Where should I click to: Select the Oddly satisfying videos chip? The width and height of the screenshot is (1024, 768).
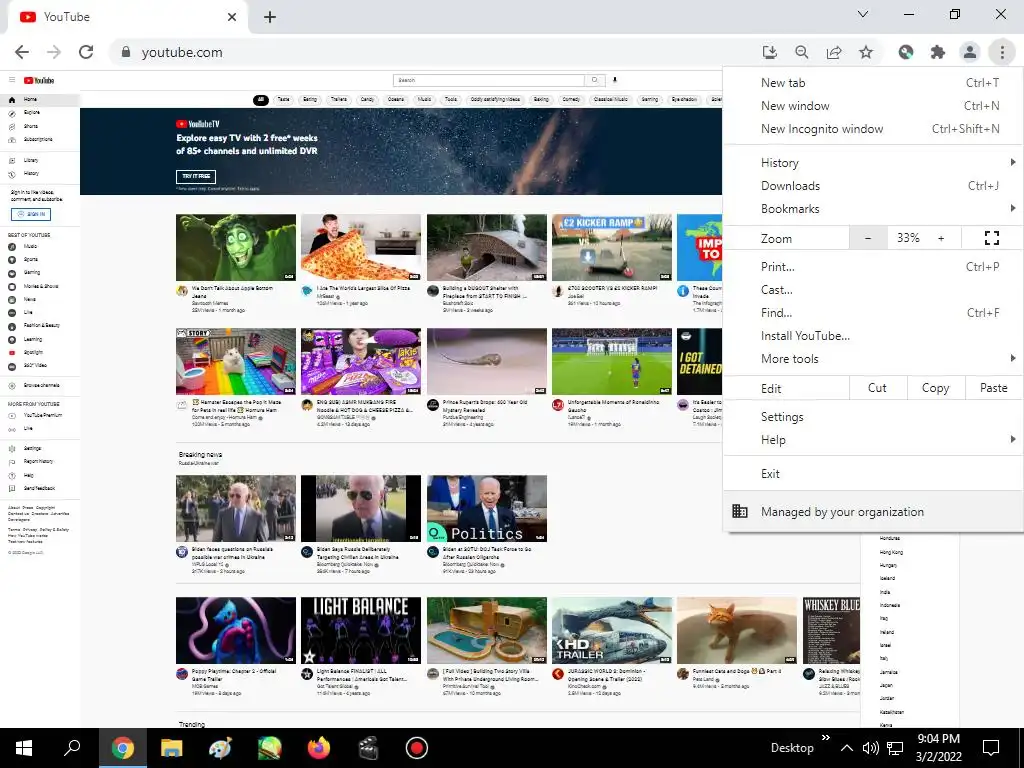click(495, 100)
